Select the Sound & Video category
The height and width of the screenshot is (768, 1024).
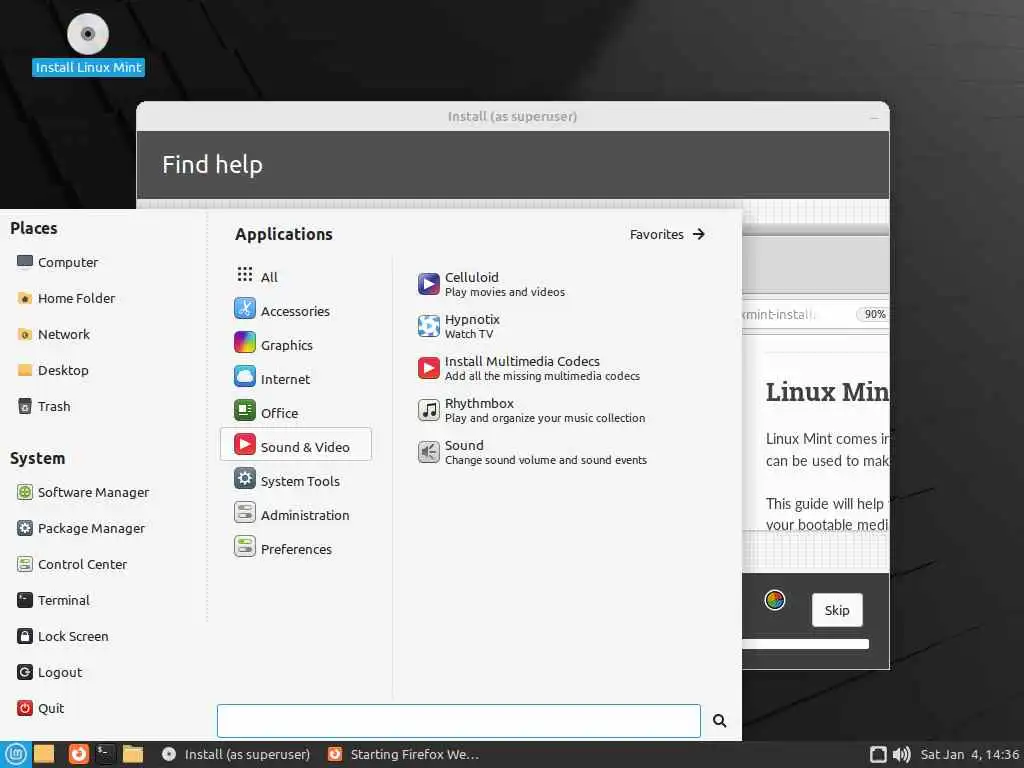click(x=296, y=445)
